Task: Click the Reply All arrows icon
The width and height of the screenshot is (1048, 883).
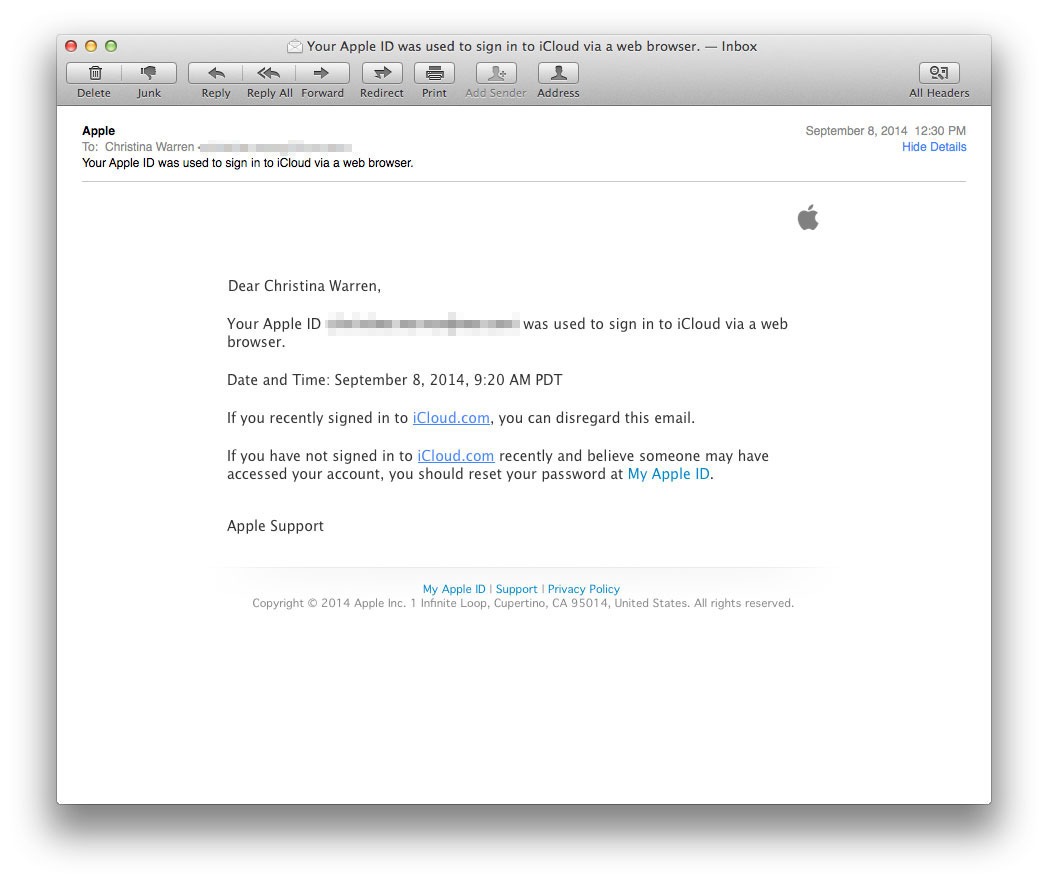Action: coord(269,73)
